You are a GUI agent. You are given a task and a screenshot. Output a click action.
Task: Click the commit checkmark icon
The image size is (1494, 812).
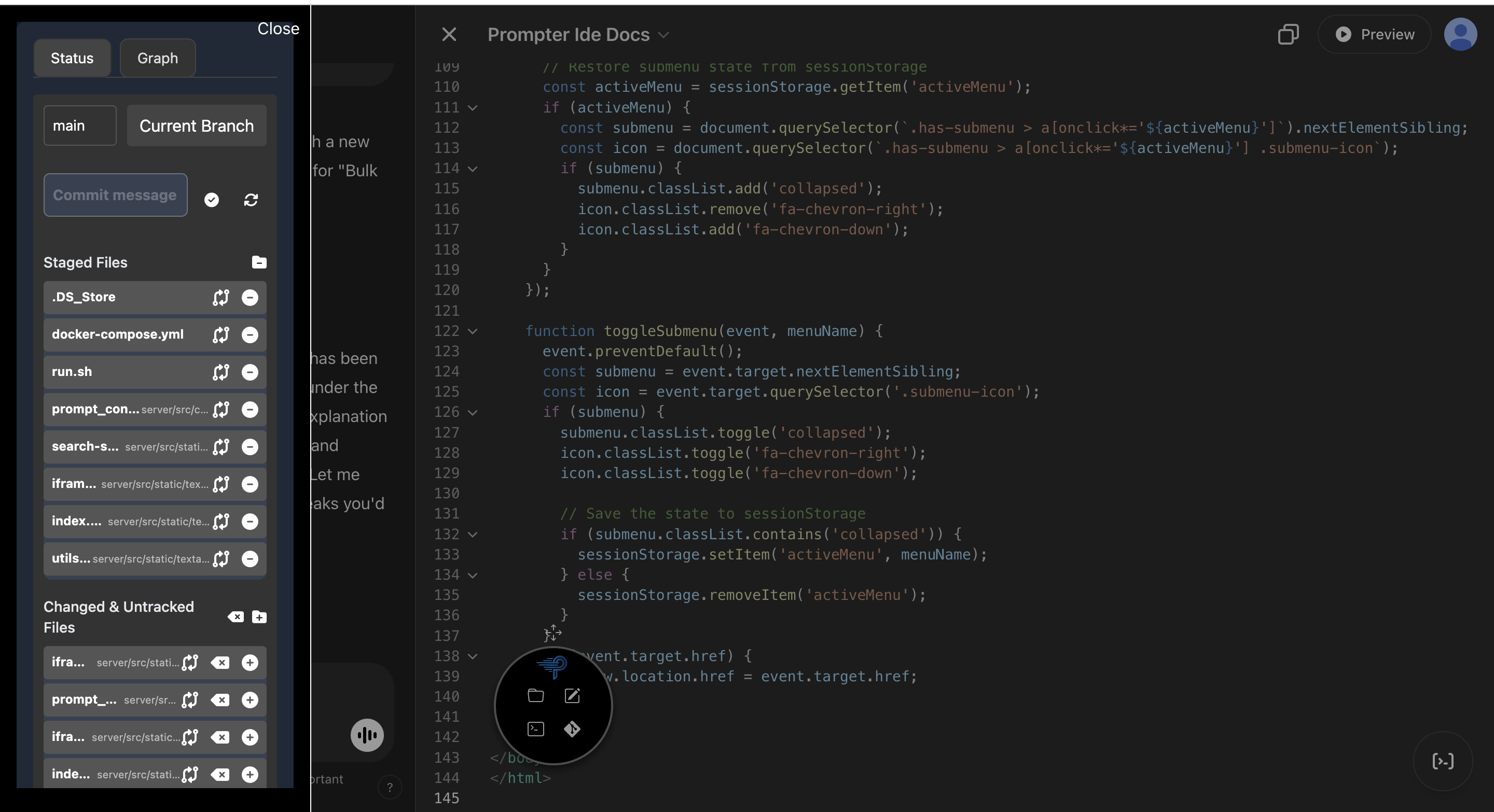click(x=212, y=200)
